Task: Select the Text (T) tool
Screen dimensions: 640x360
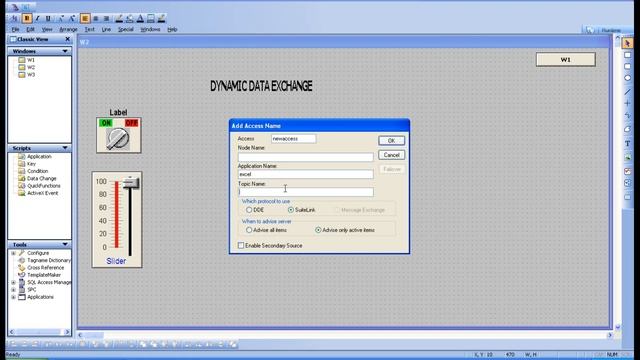Action: (x=627, y=144)
